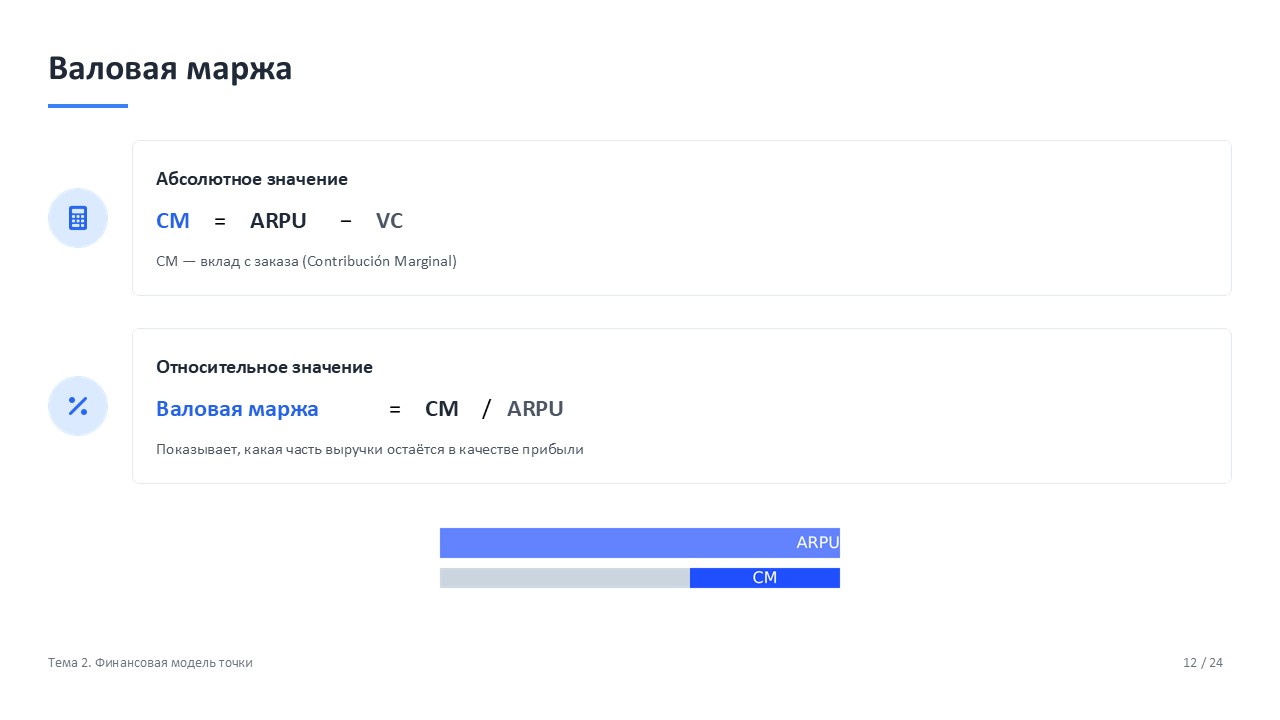The height and width of the screenshot is (720, 1280).
Task: Click the text starting 'Показывает, какая часть'
Action: pyautogui.click(x=369, y=449)
